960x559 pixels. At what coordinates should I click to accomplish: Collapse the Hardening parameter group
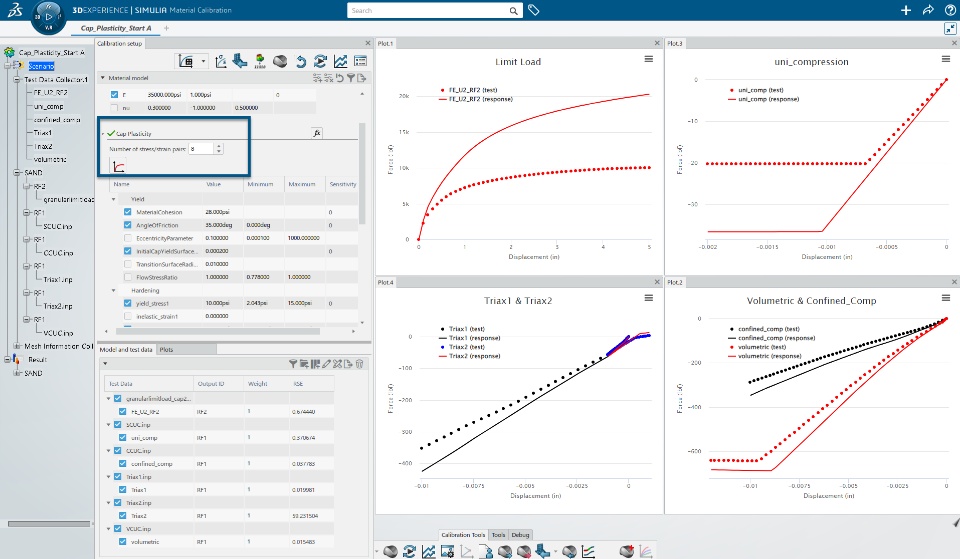click(x=113, y=290)
